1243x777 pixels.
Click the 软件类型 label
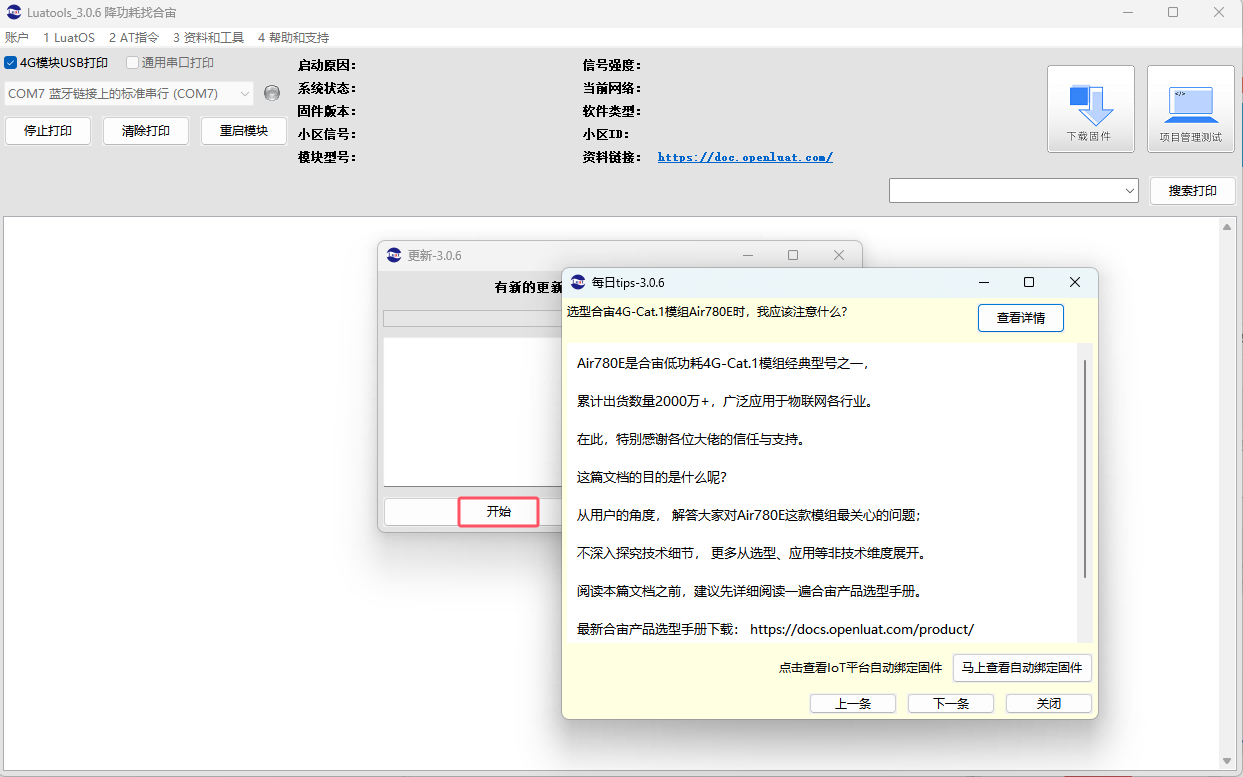point(611,111)
